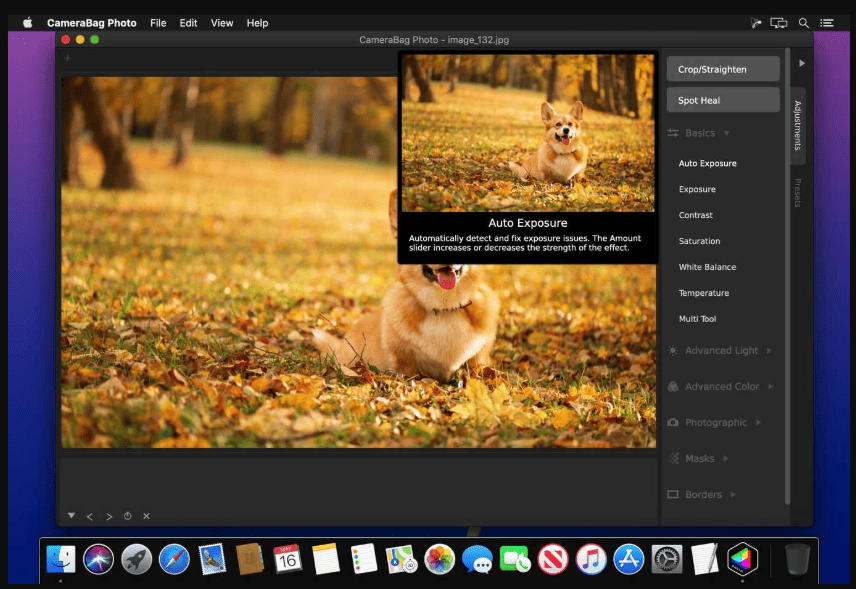The width and height of the screenshot is (856, 589).
Task: Click the Photographic camera icon
Action: 673,423
